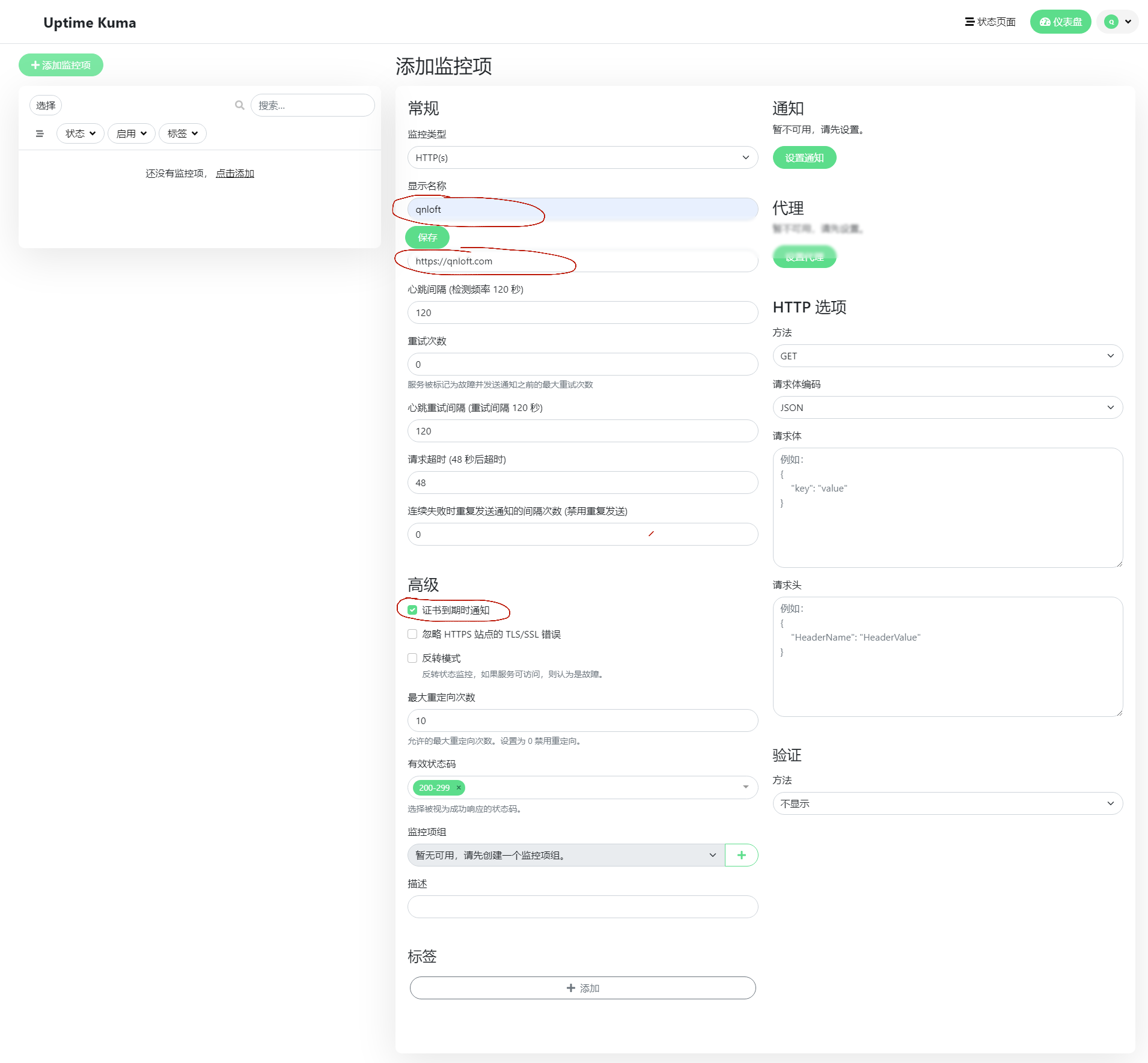This screenshot has width=1148, height=1063.
Task: Click the heartbeat interval field below 心跳间隔
Action: 583,312
